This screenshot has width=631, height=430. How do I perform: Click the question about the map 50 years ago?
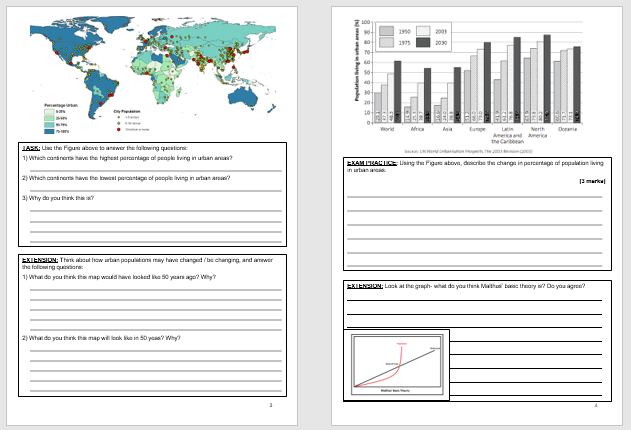[119, 277]
